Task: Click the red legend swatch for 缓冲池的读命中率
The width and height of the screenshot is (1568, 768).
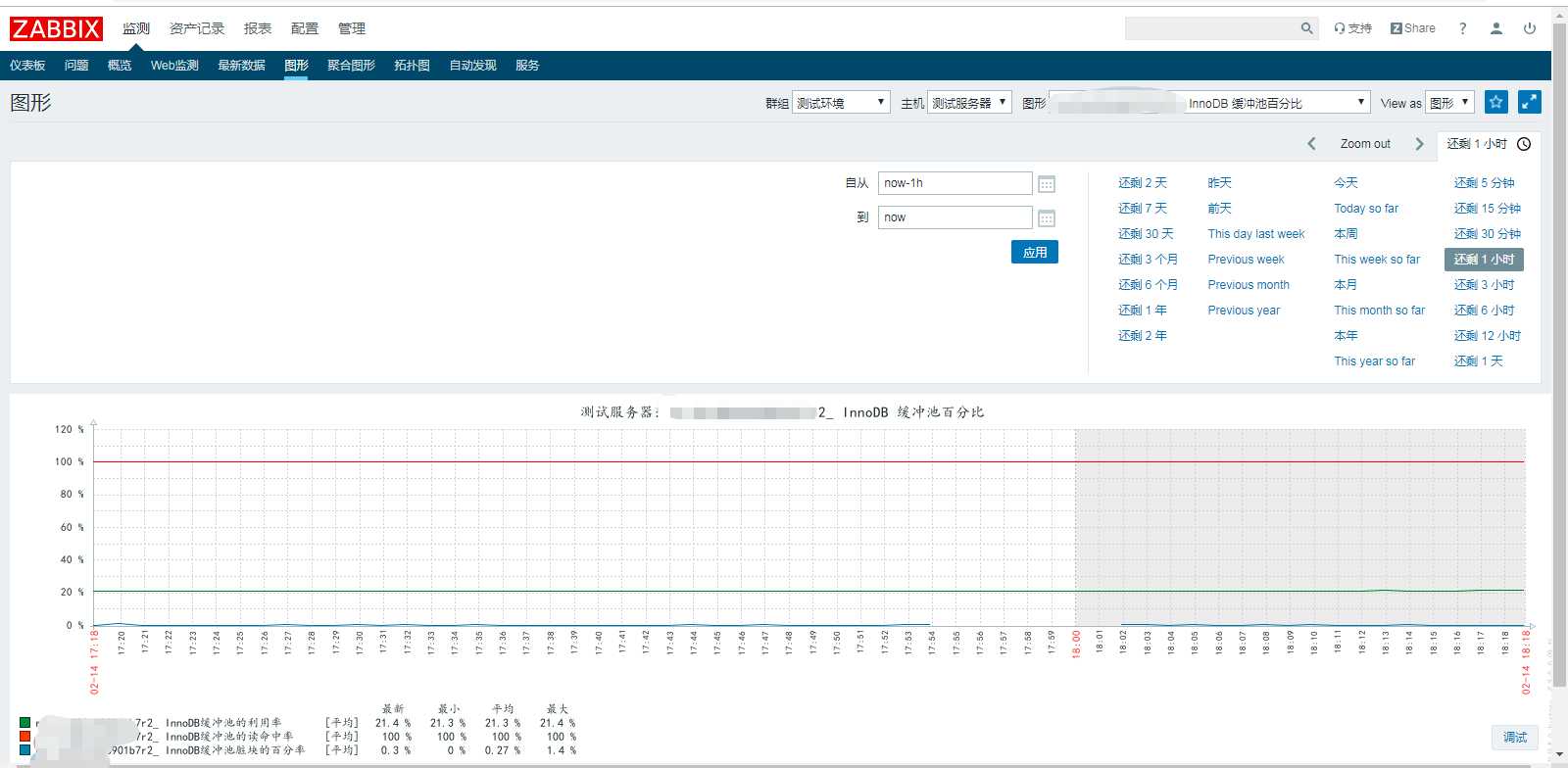Action: pyautogui.click(x=24, y=737)
